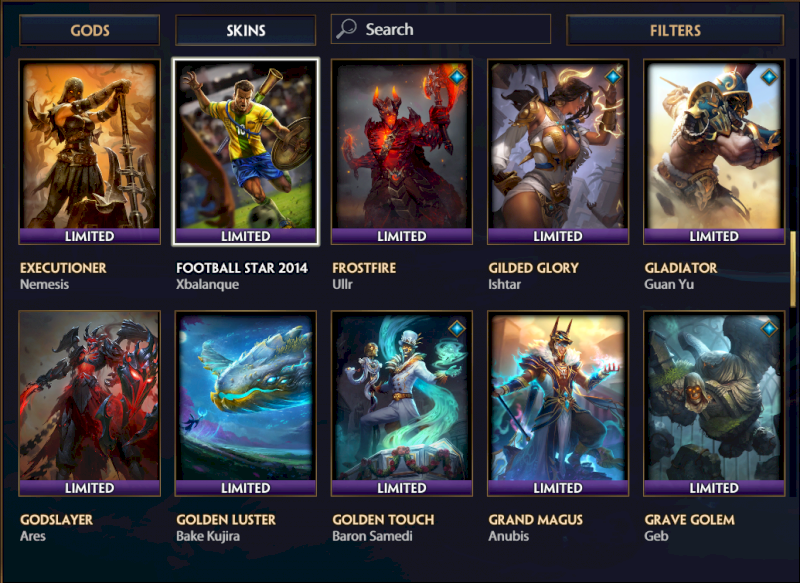
Task: Select the Godslayer Ares skin card
Action: point(90,403)
